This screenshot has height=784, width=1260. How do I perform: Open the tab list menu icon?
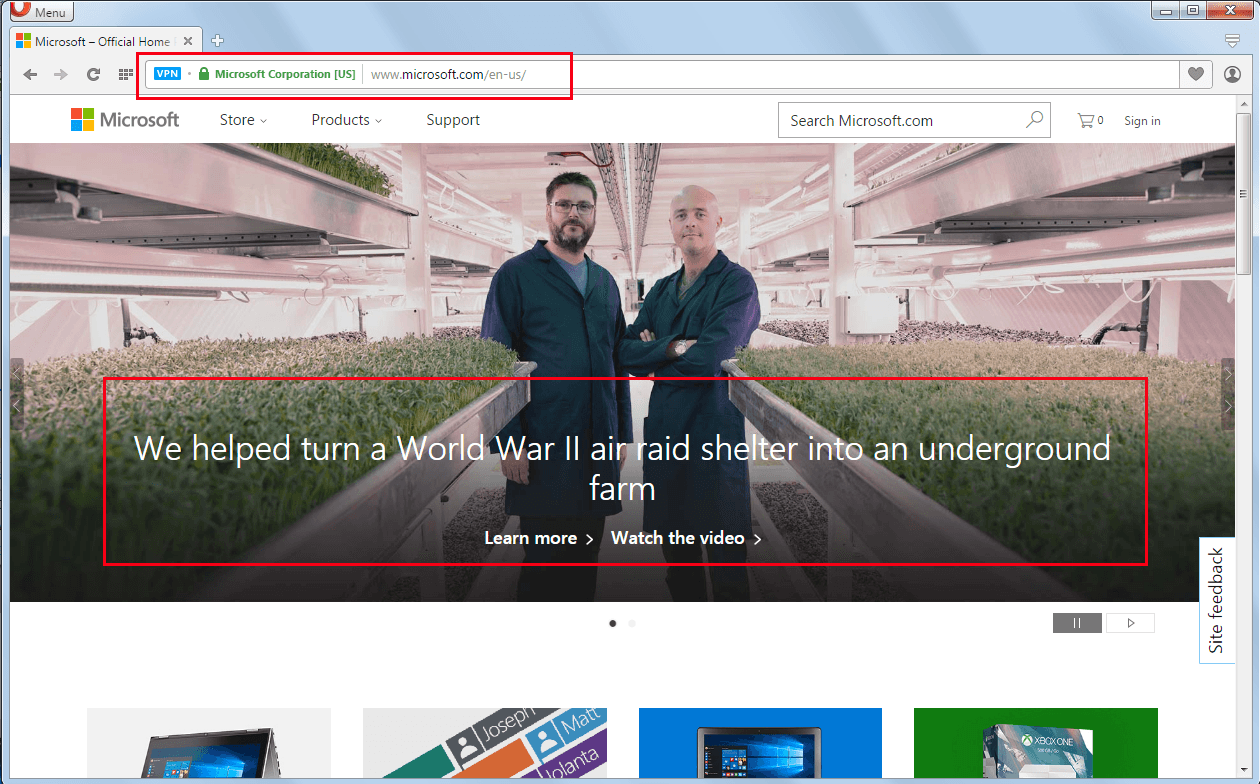point(1232,41)
